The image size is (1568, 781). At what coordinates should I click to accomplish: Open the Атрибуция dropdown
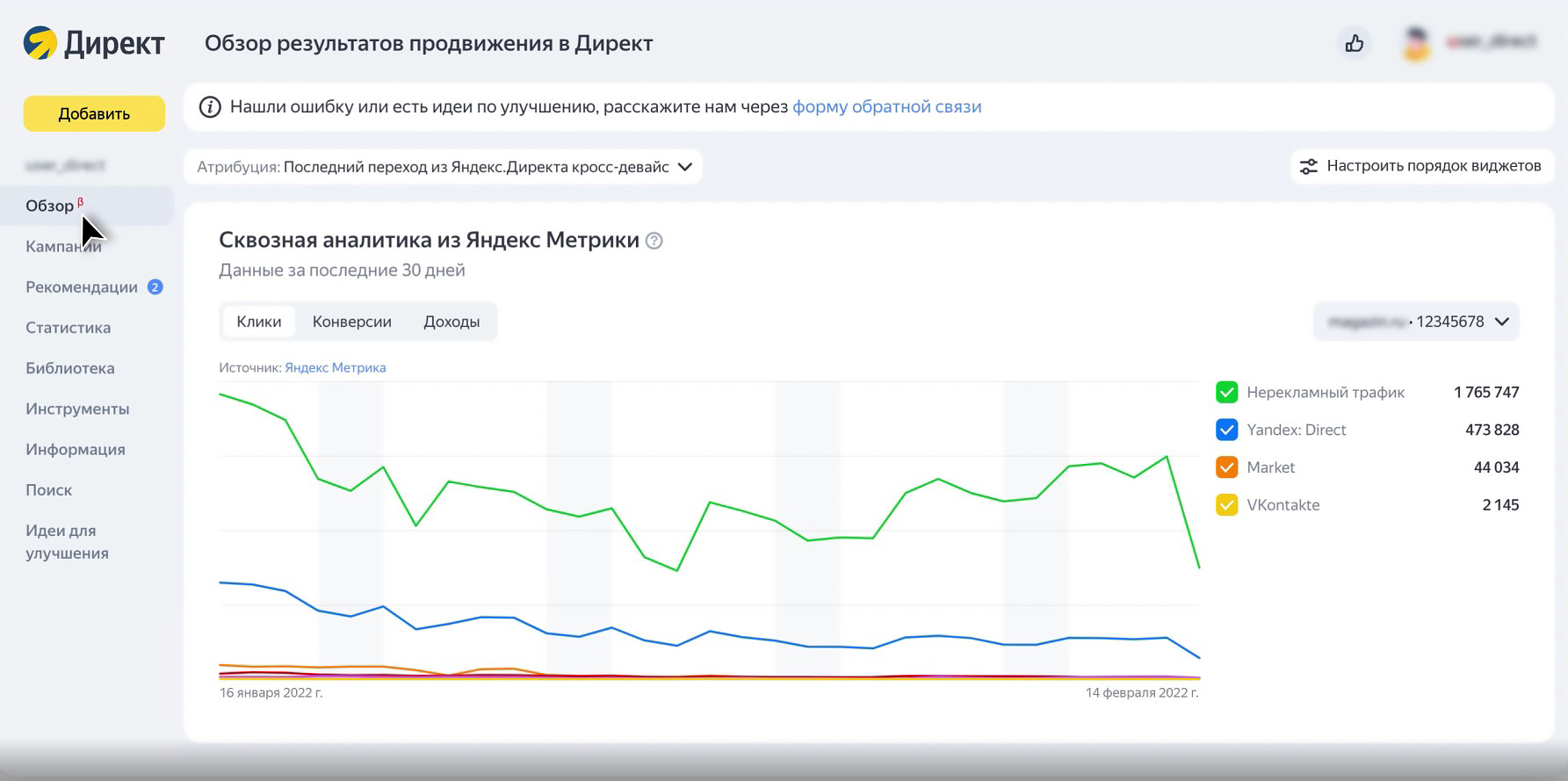coord(444,167)
